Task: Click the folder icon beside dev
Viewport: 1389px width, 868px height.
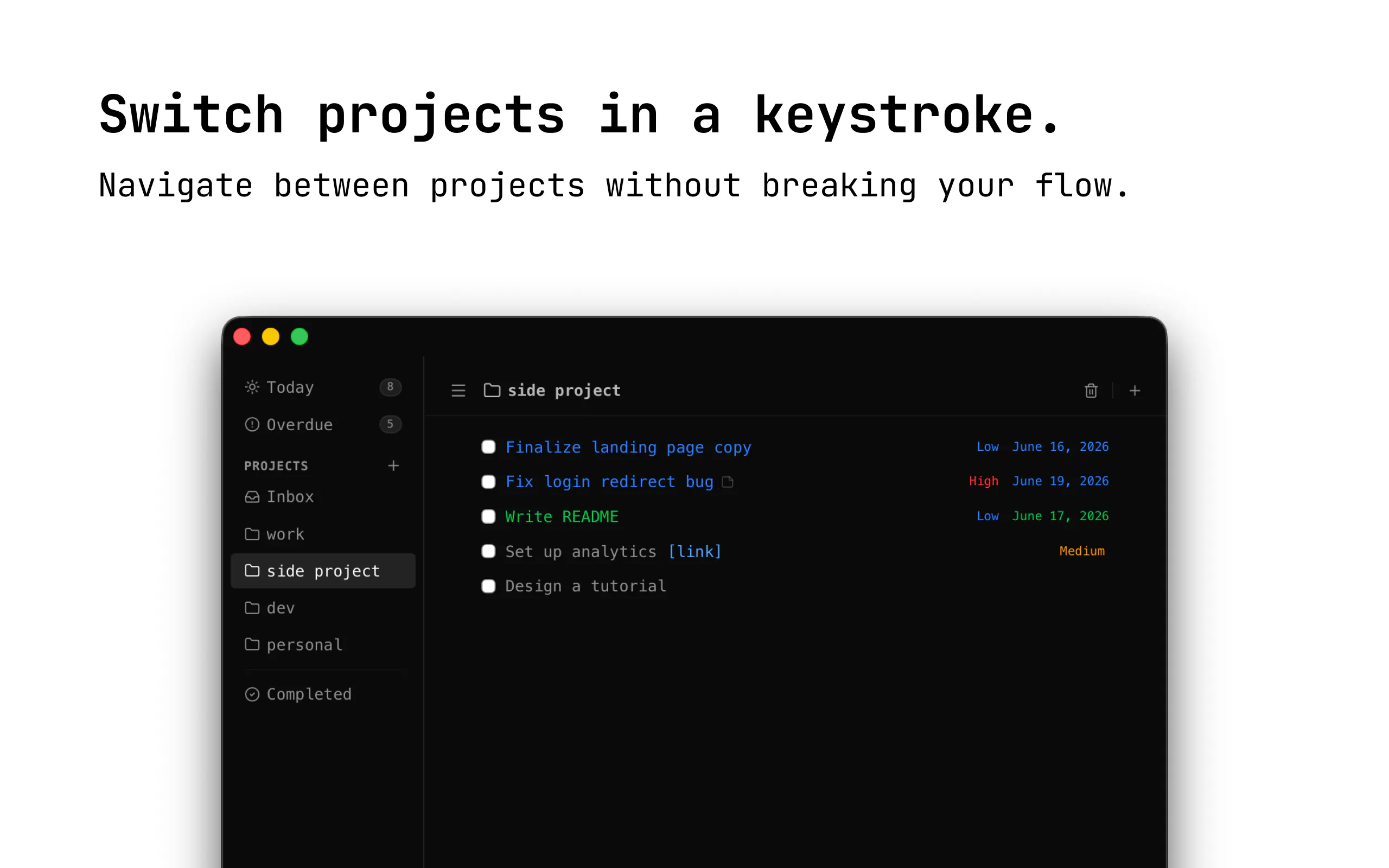Action: 252,608
